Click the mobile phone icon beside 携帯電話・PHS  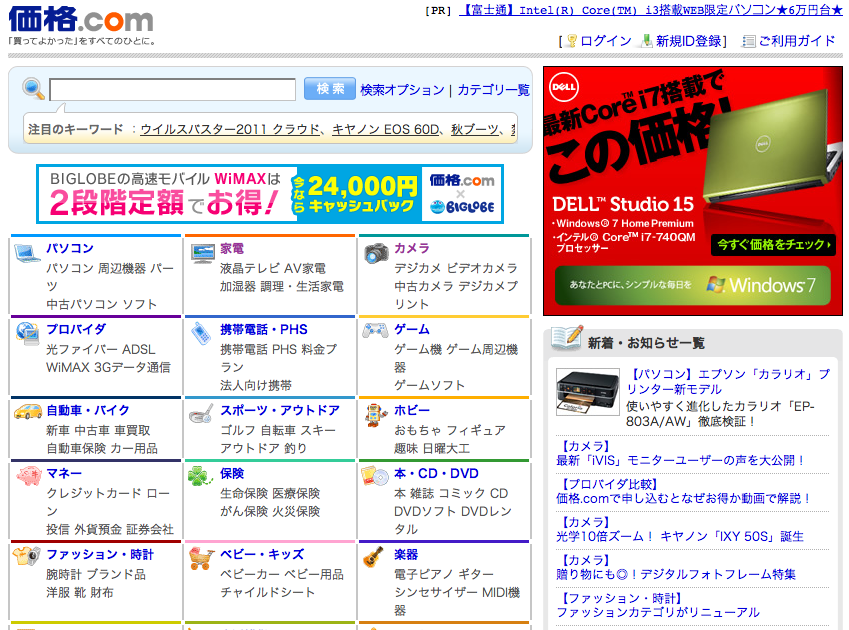coord(201,333)
